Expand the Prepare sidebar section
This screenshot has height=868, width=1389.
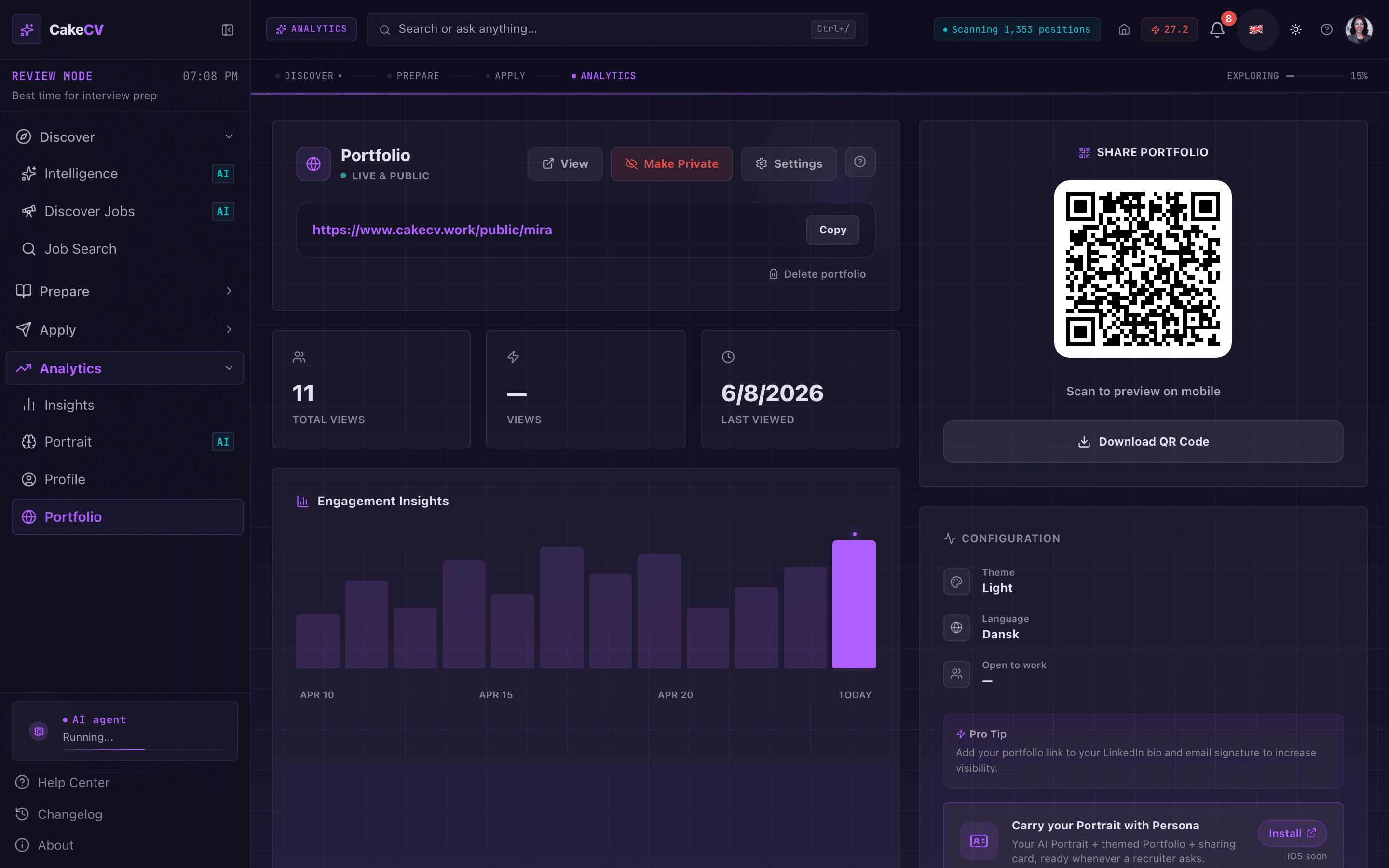tap(124, 291)
